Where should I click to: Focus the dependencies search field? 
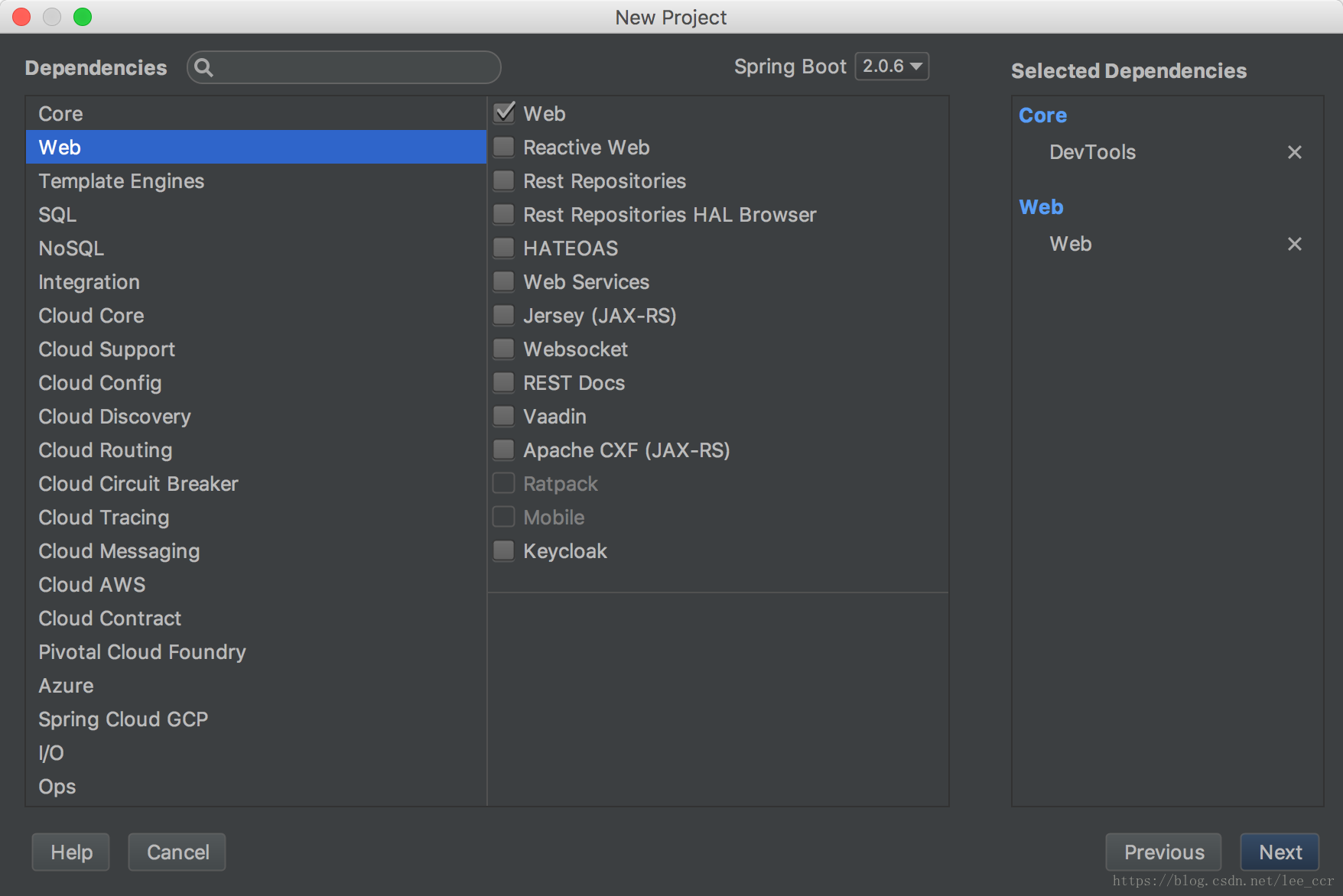pos(344,67)
